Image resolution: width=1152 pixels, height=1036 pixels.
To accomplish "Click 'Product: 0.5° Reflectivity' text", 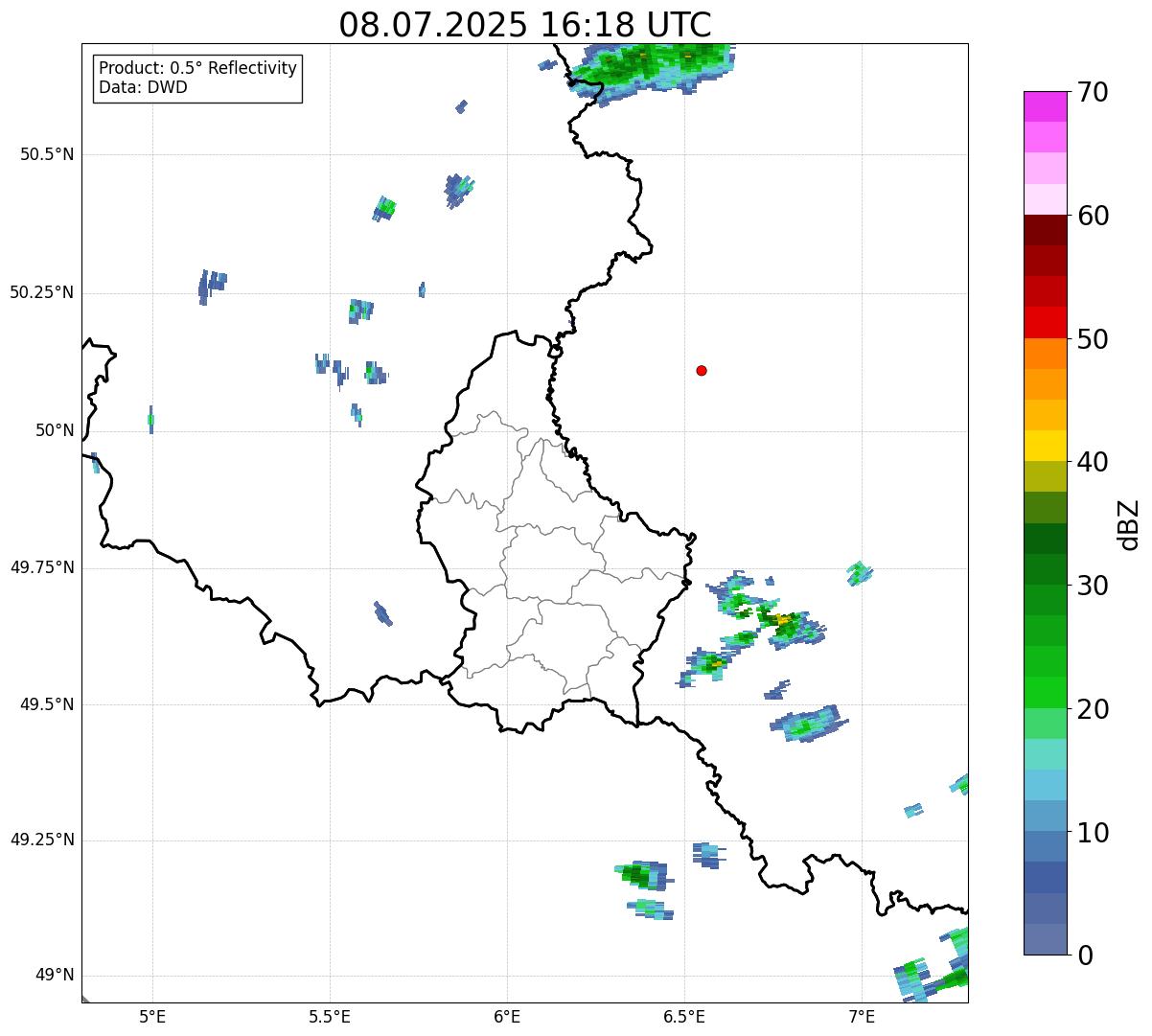I will (197, 69).
